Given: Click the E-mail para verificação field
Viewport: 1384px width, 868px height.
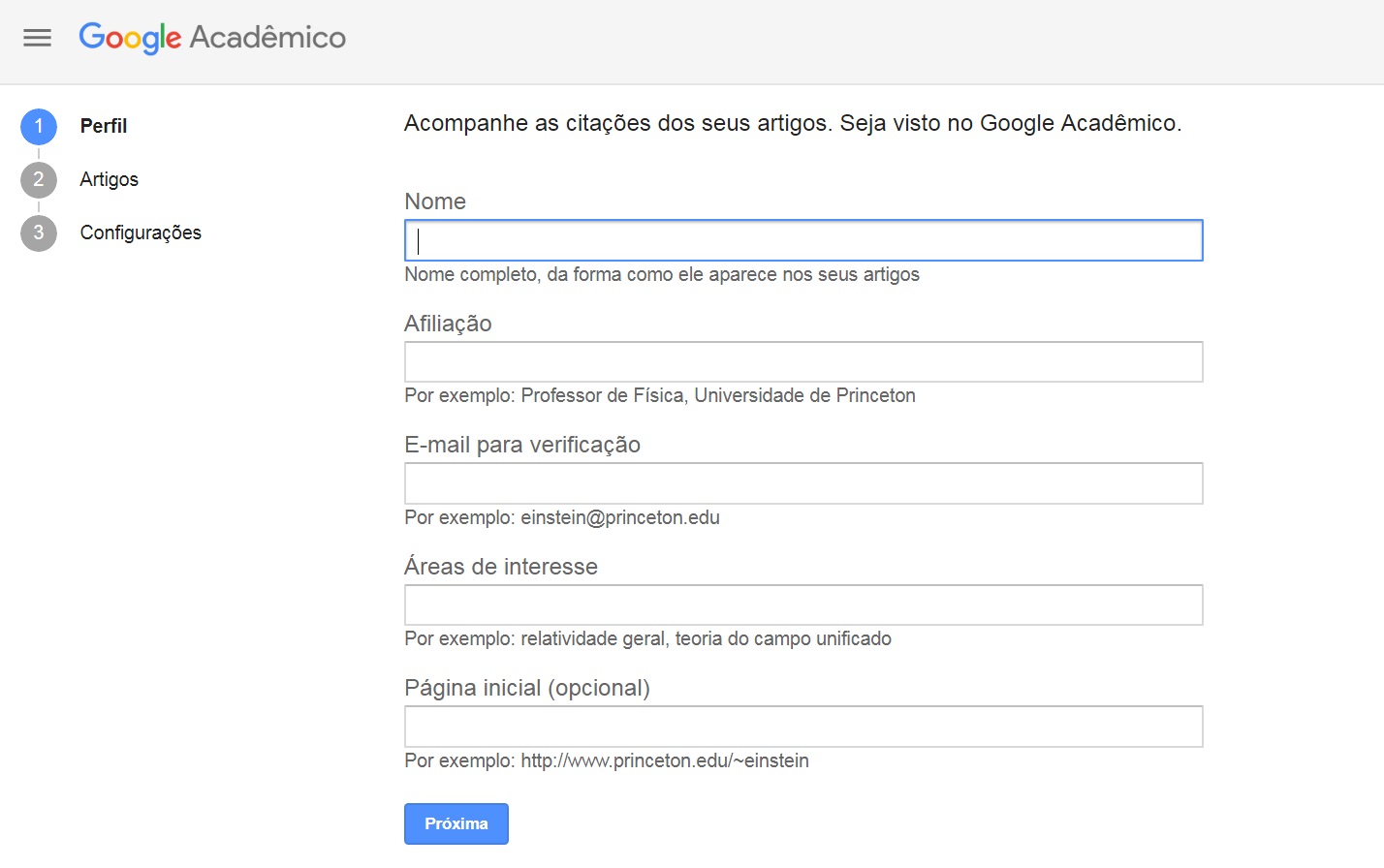Looking at the screenshot, I should pos(803,483).
